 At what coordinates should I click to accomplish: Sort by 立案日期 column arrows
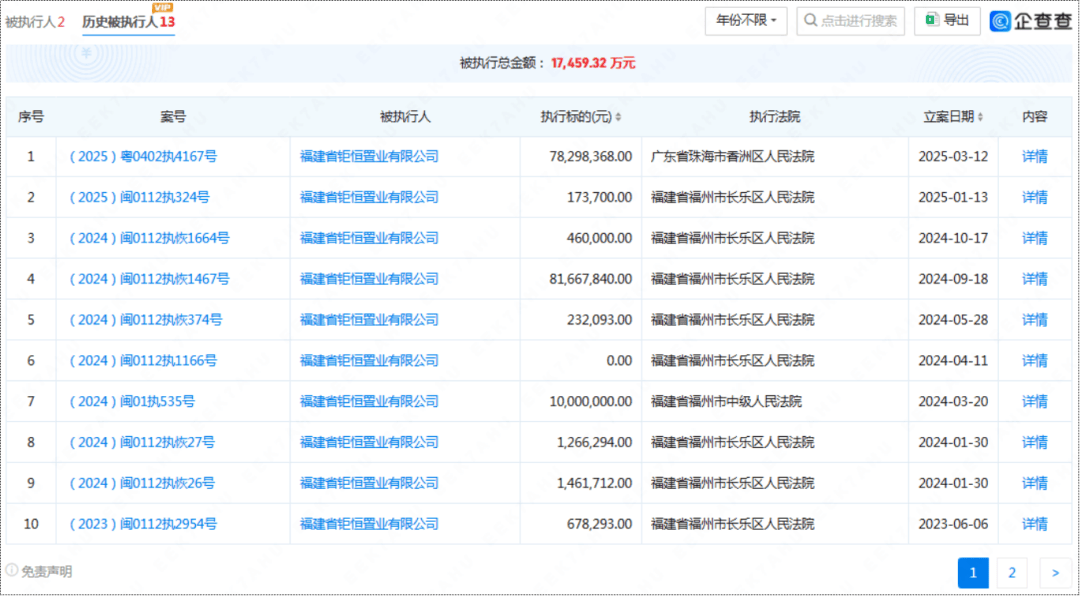[x=981, y=117]
